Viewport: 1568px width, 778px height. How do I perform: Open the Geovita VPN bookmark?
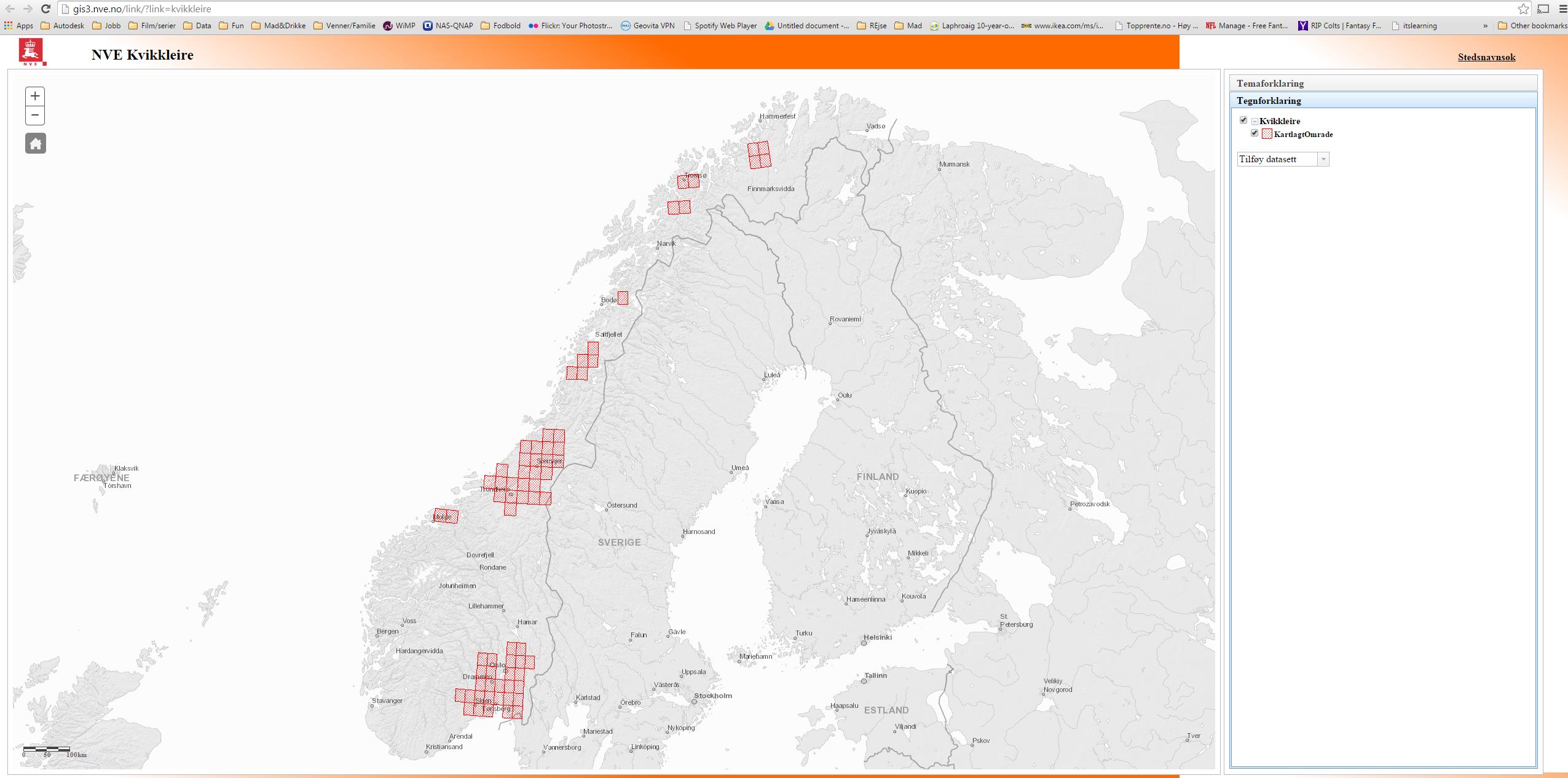647,26
